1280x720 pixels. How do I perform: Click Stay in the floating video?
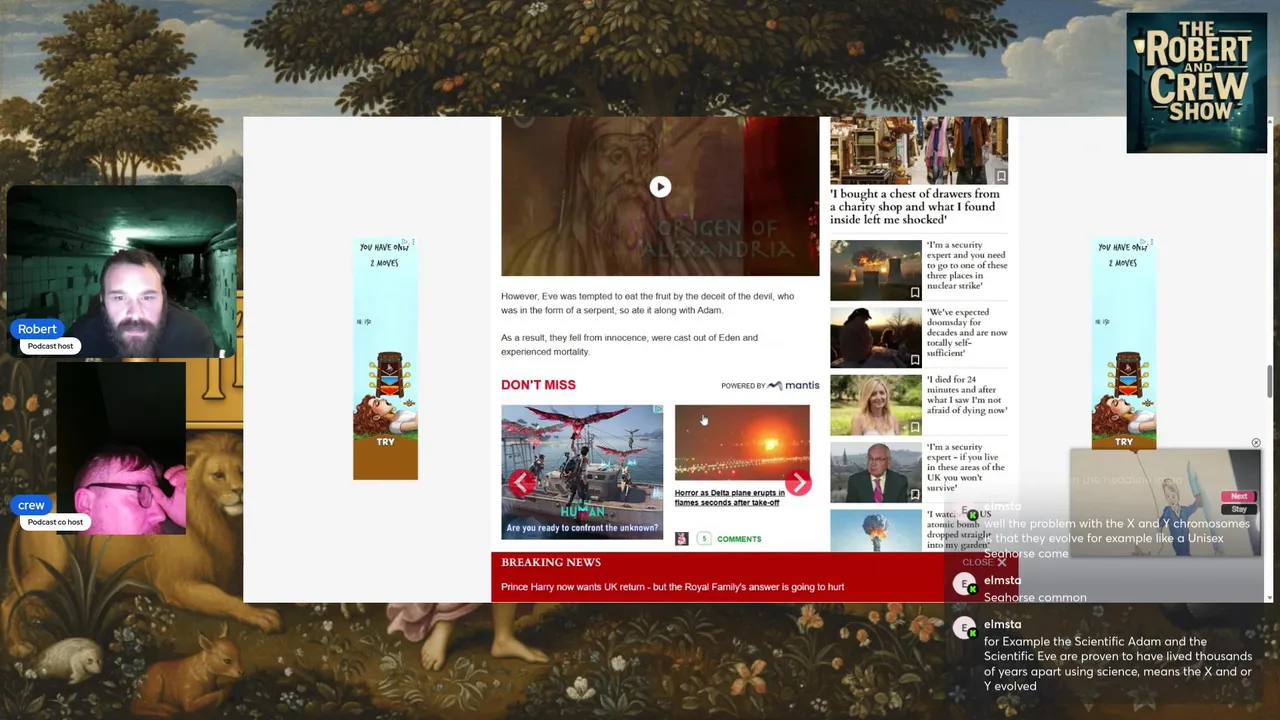point(1239,509)
